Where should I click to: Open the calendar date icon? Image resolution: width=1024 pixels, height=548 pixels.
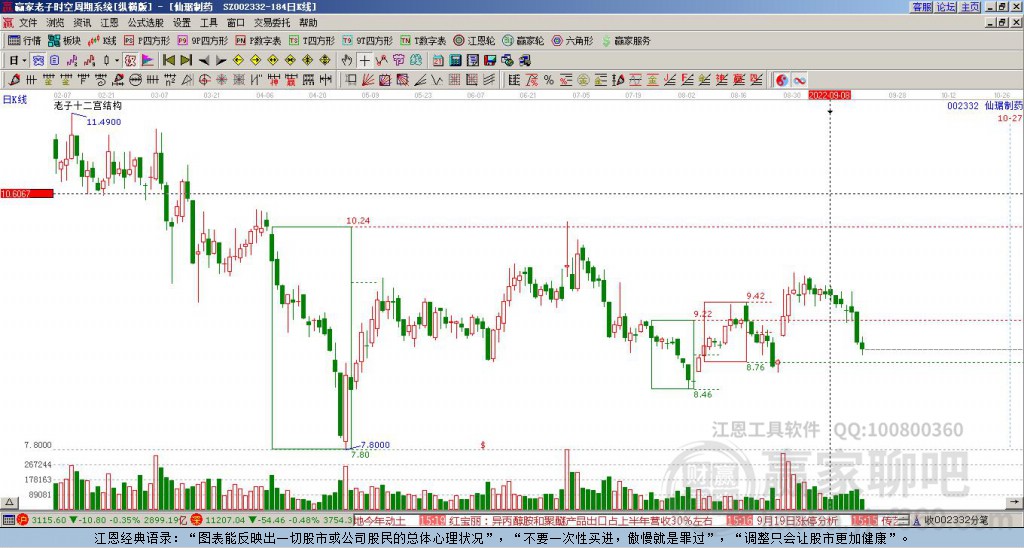(x=438, y=61)
